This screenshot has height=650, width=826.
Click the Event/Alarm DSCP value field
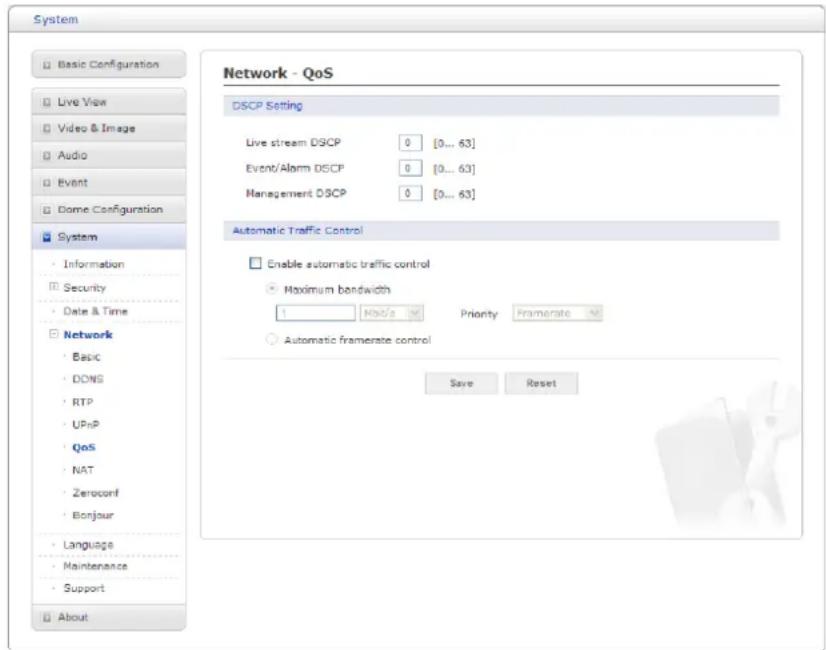tap(410, 169)
